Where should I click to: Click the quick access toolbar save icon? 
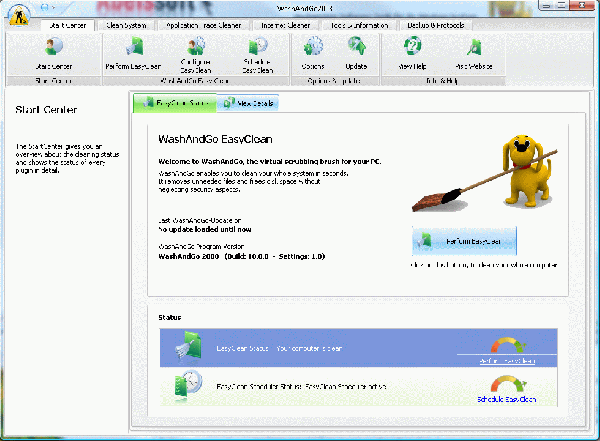[x=44, y=7]
